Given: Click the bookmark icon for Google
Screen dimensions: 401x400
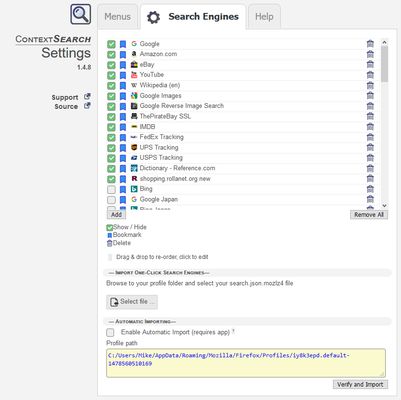Looking at the screenshot, I should (x=123, y=44).
